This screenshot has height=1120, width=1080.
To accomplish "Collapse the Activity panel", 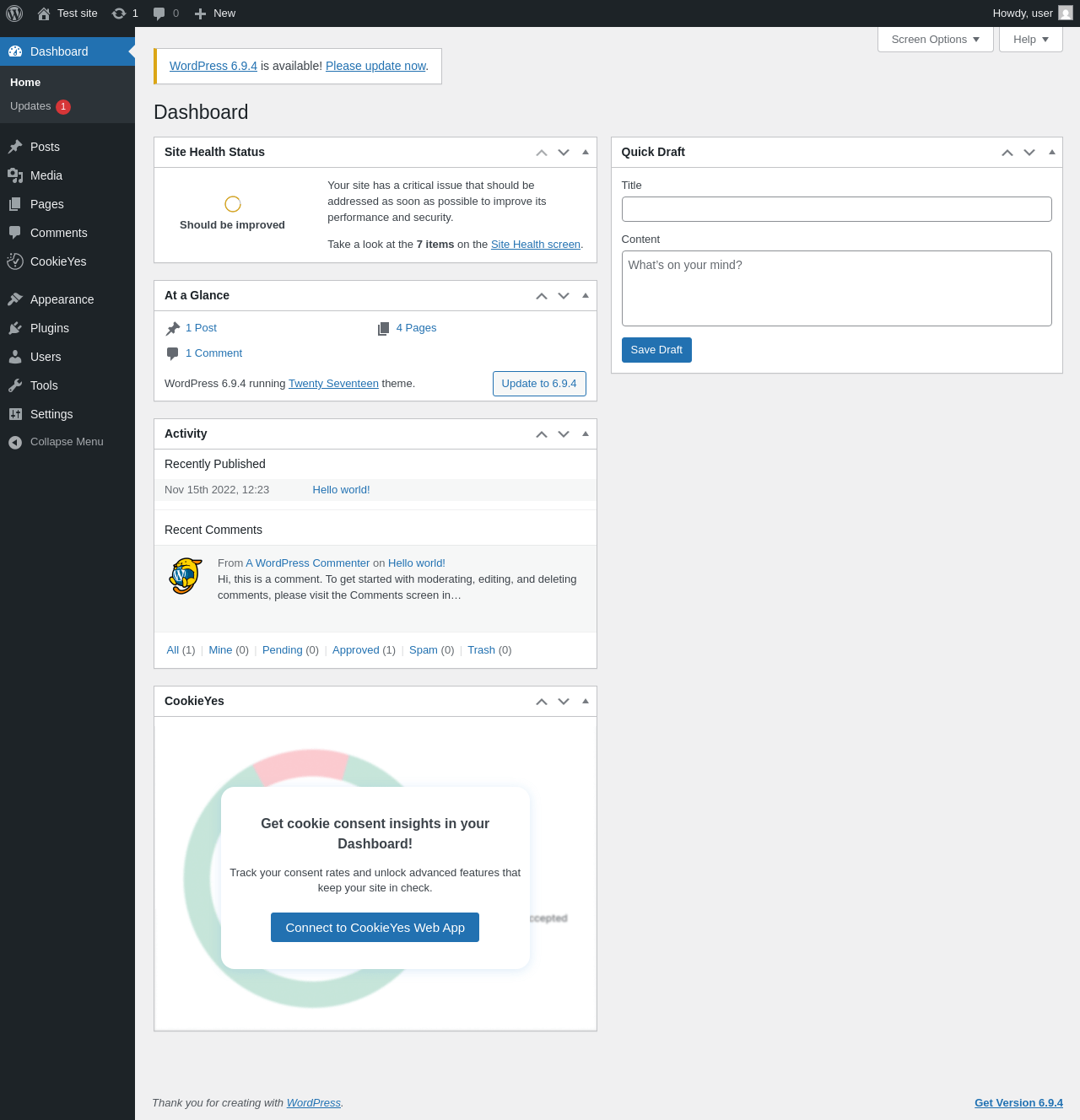I will click(586, 434).
